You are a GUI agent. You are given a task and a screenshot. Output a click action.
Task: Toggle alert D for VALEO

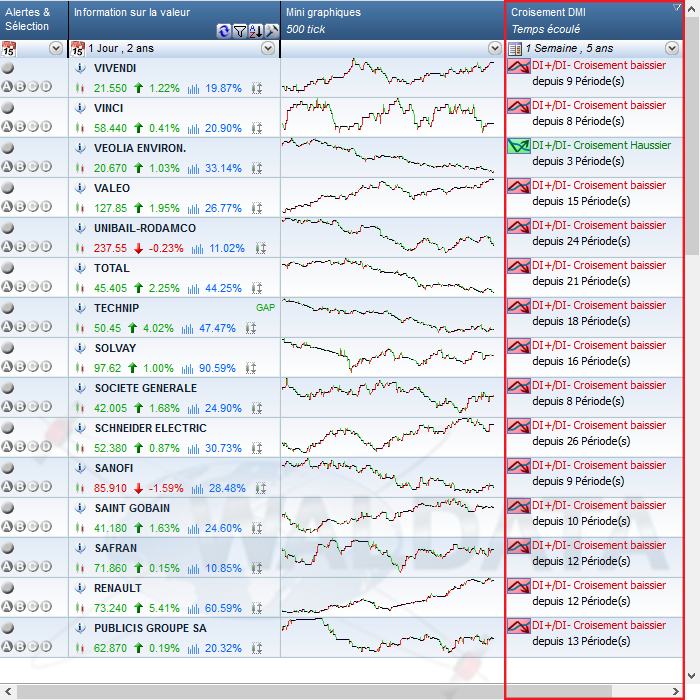[x=46, y=207]
